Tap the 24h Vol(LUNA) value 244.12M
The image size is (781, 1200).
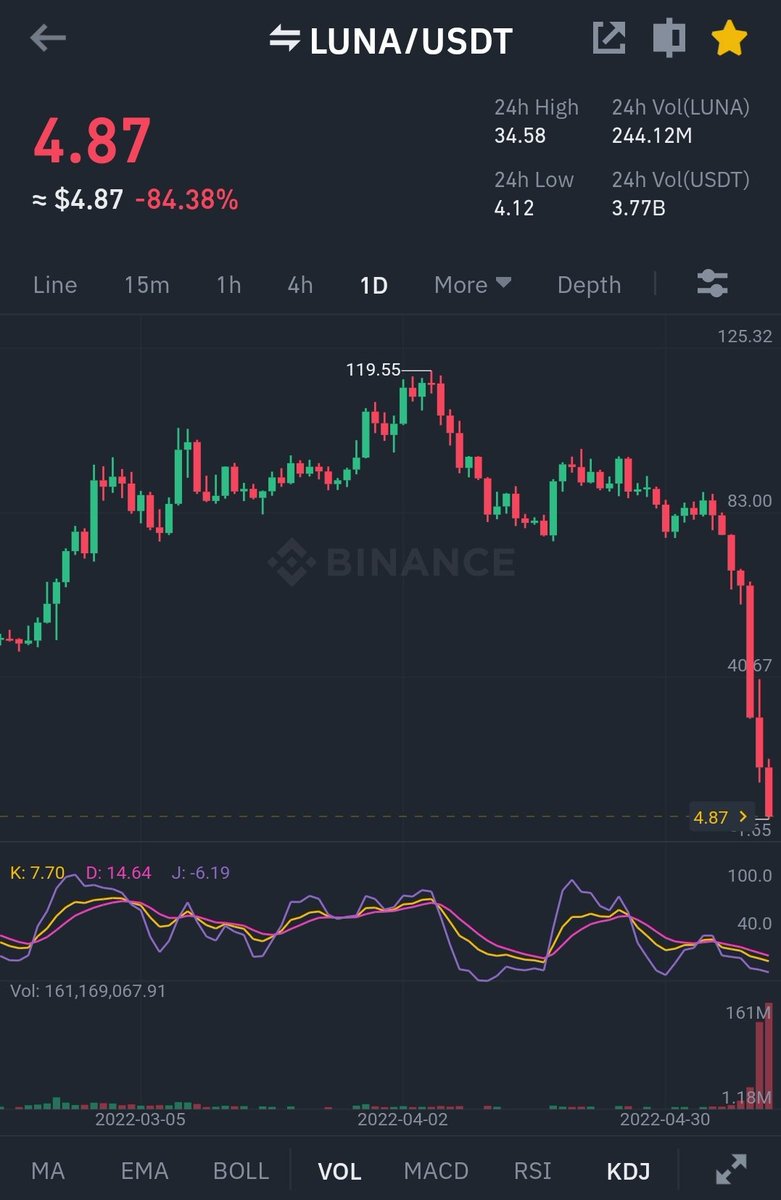click(x=652, y=136)
